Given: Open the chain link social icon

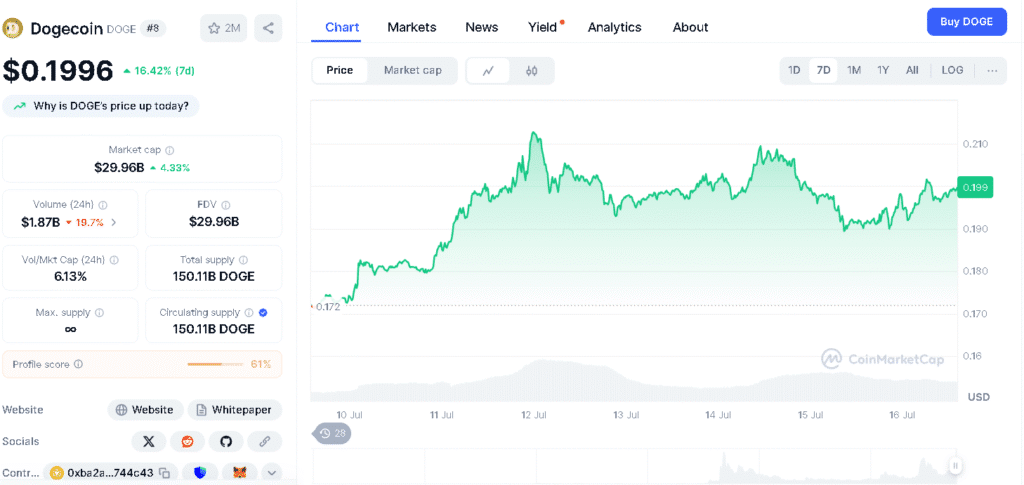Looking at the screenshot, I should point(264,442).
